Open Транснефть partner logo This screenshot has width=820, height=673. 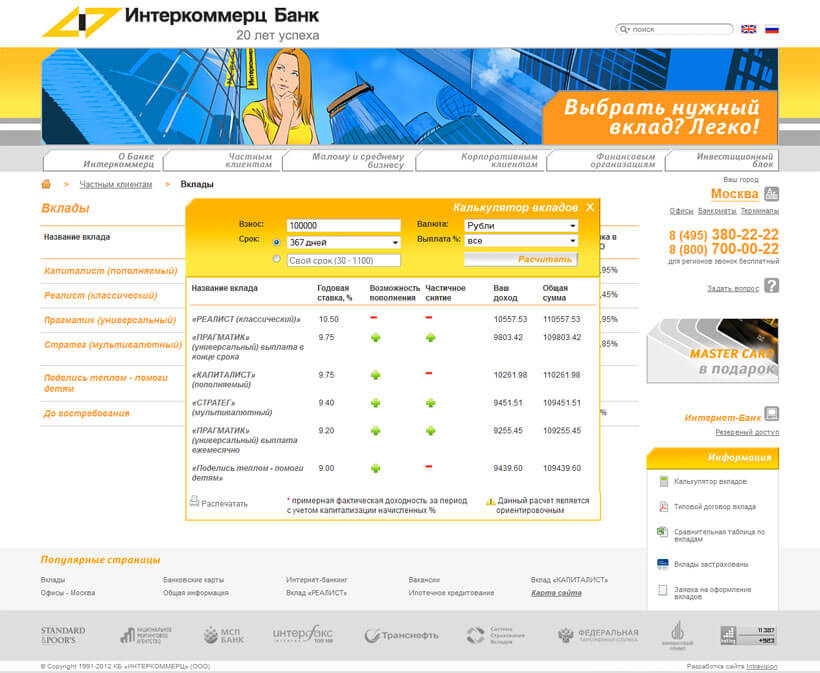point(401,636)
